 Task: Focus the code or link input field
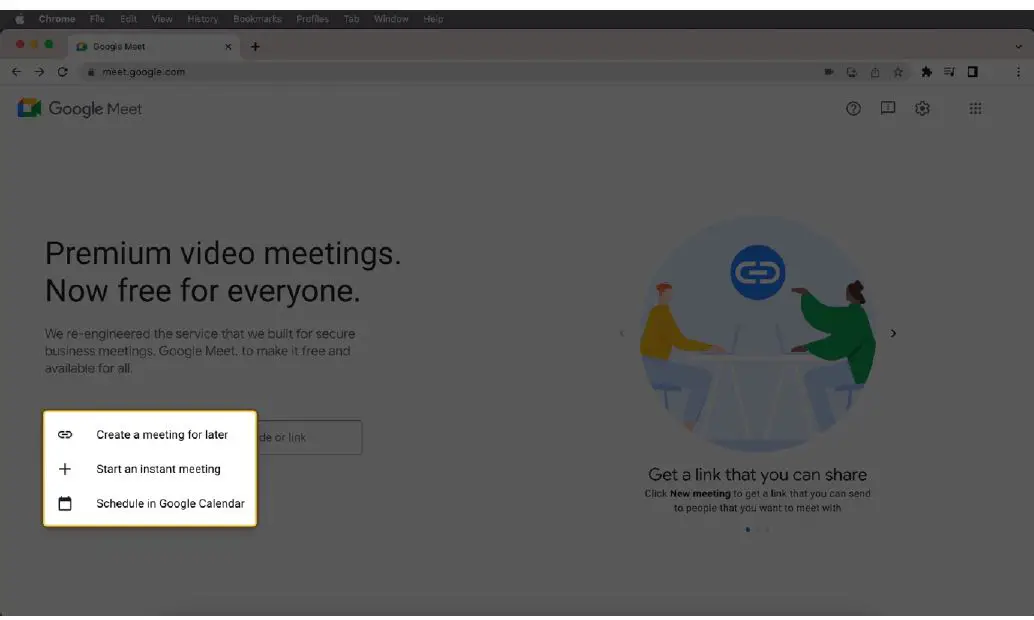(x=309, y=437)
